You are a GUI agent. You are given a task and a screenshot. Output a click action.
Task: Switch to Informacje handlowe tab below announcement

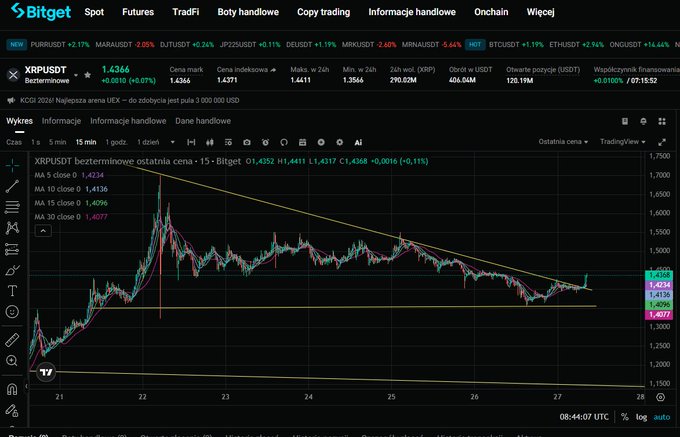pos(128,121)
